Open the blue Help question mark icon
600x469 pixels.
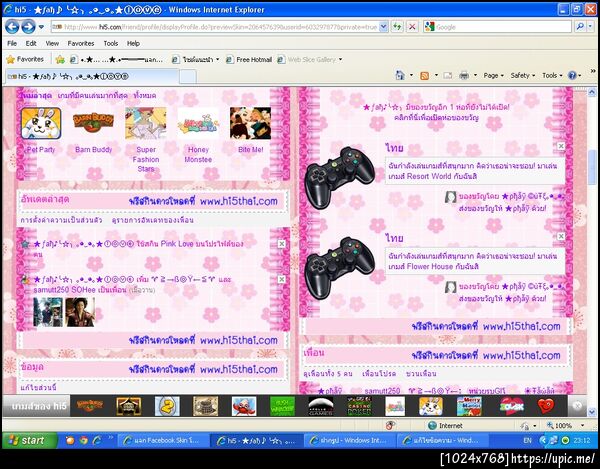click(572, 75)
